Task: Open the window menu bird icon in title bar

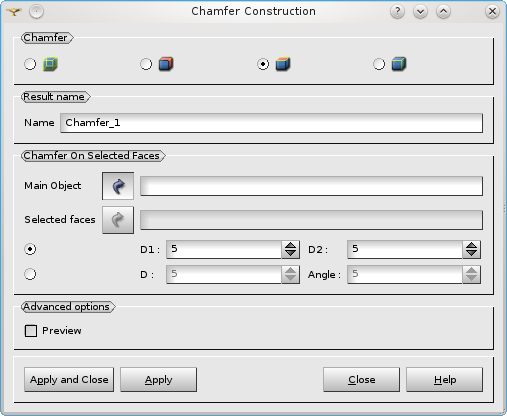Action: click(x=14, y=12)
